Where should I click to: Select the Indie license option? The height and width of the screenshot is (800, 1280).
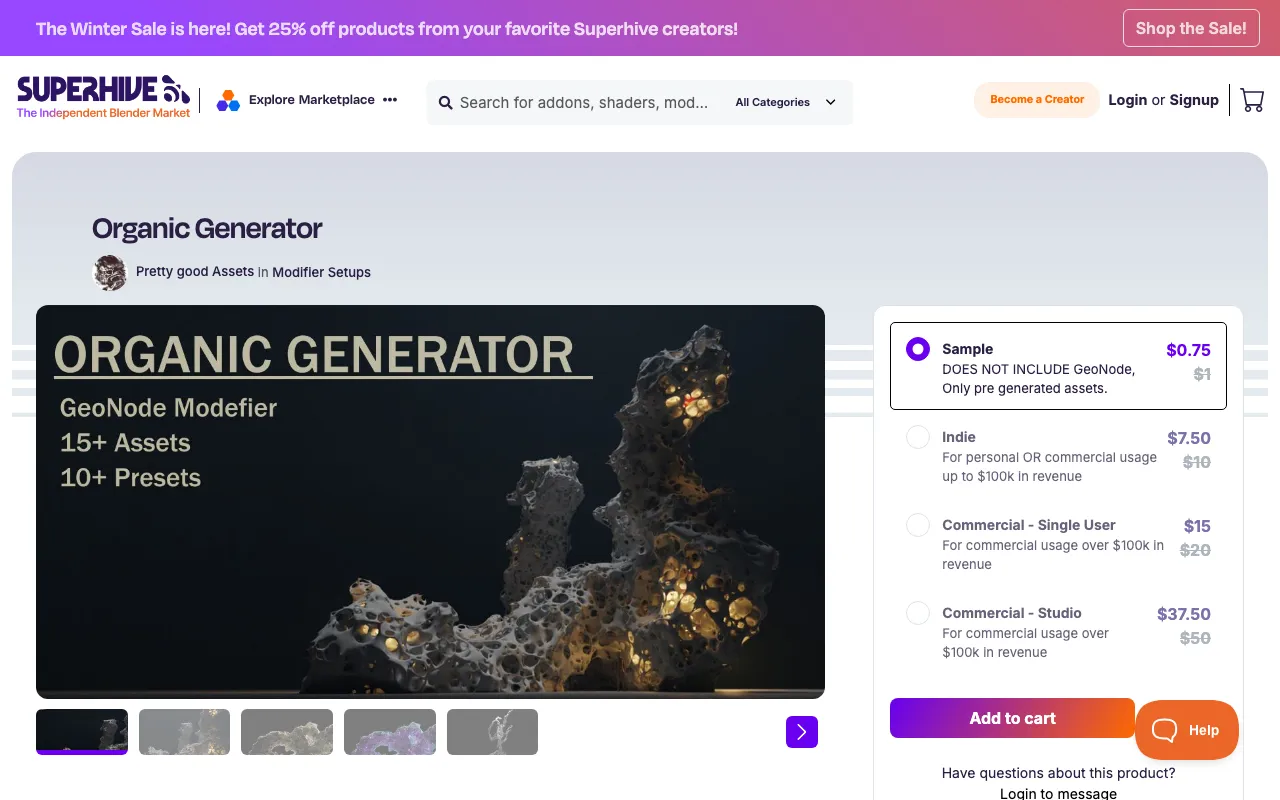[917, 437]
